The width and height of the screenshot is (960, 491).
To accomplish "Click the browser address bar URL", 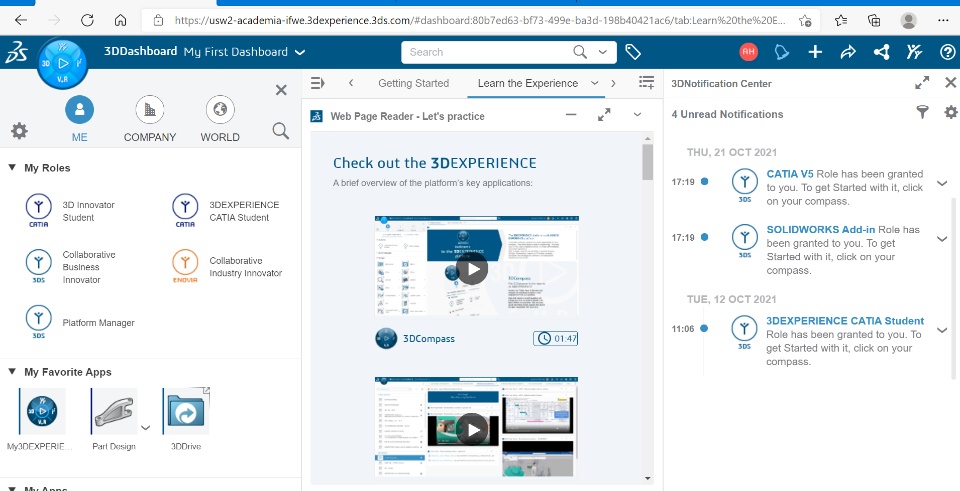I will 480,20.
